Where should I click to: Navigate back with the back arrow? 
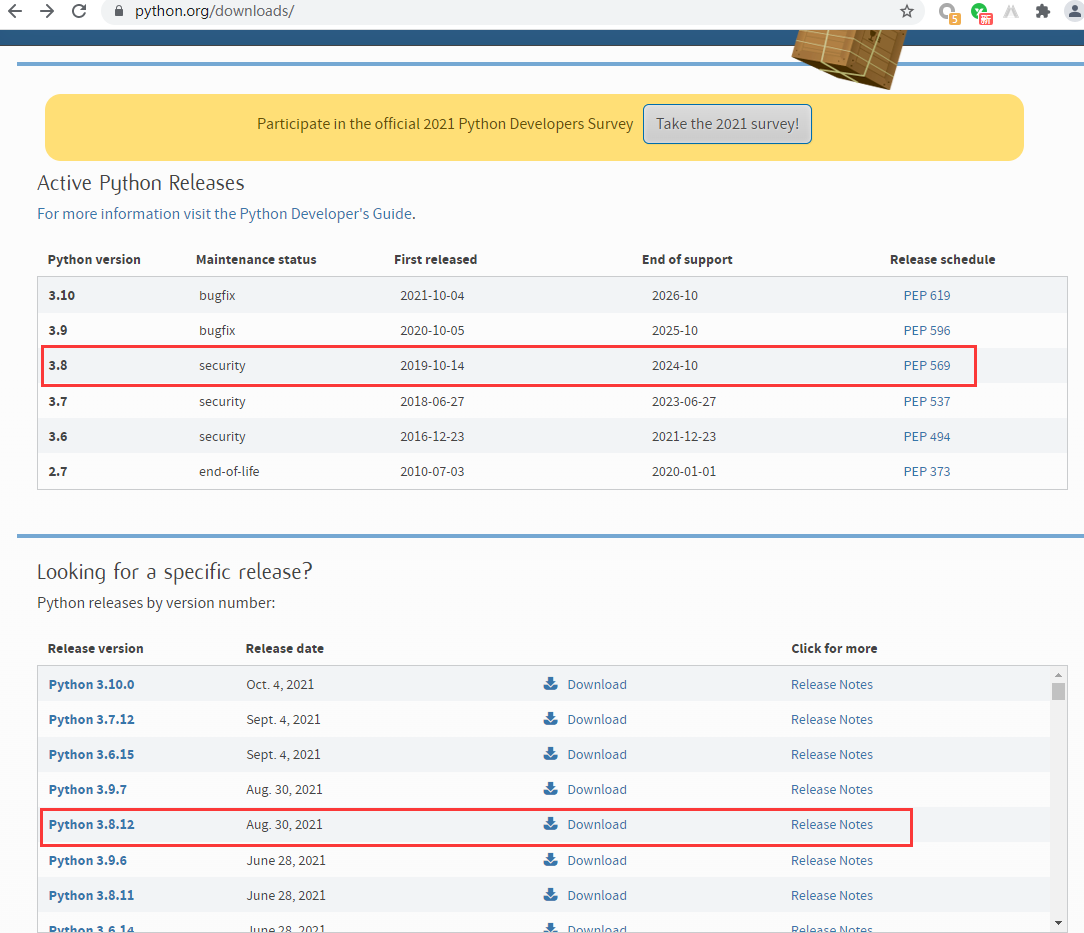point(14,12)
